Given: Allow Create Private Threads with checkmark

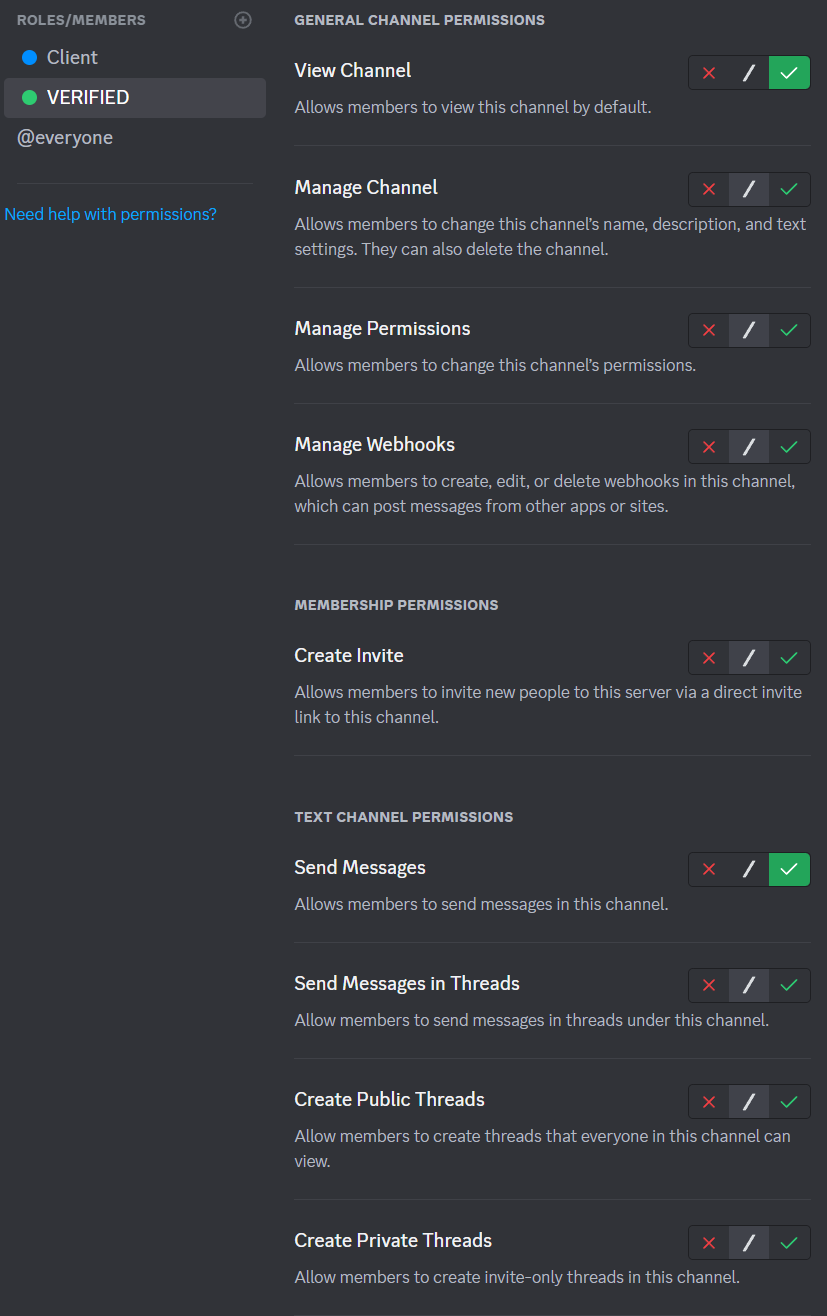Looking at the screenshot, I should point(789,1243).
